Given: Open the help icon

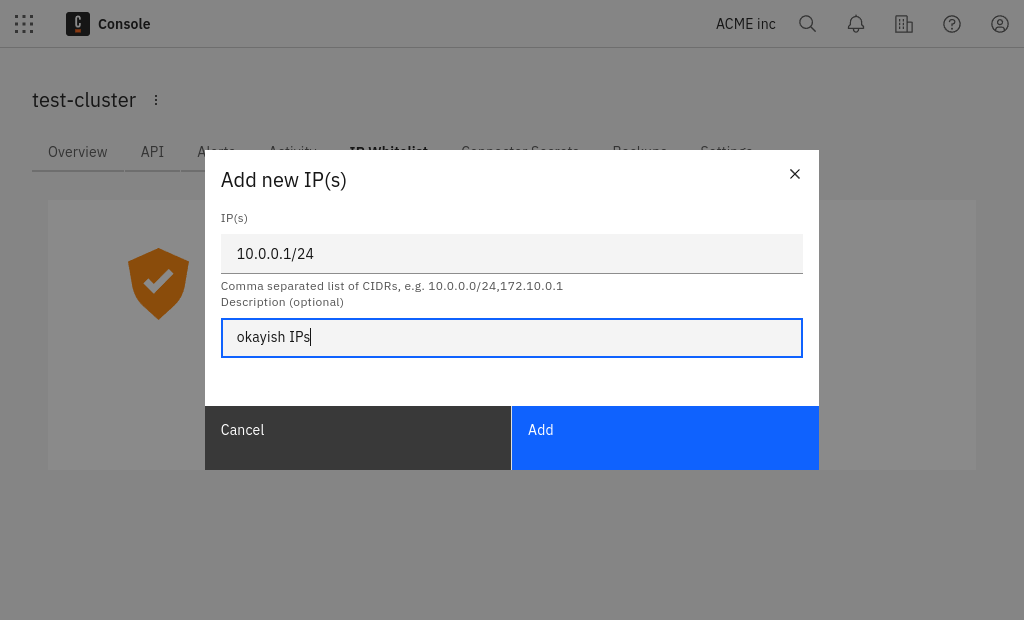Looking at the screenshot, I should [x=952, y=24].
